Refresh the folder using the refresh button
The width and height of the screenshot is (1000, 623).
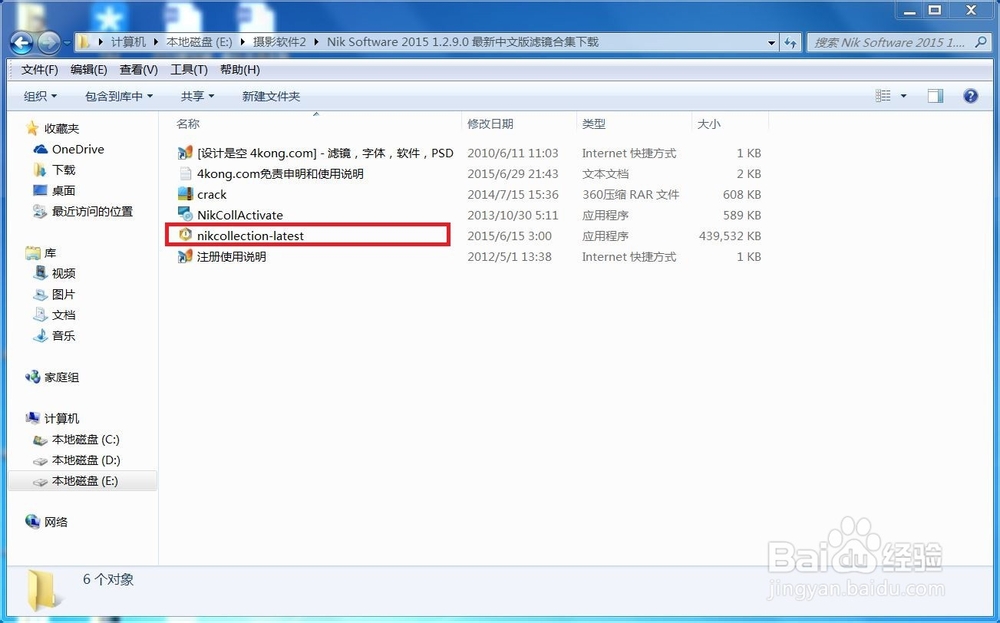(x=790, y=43)
